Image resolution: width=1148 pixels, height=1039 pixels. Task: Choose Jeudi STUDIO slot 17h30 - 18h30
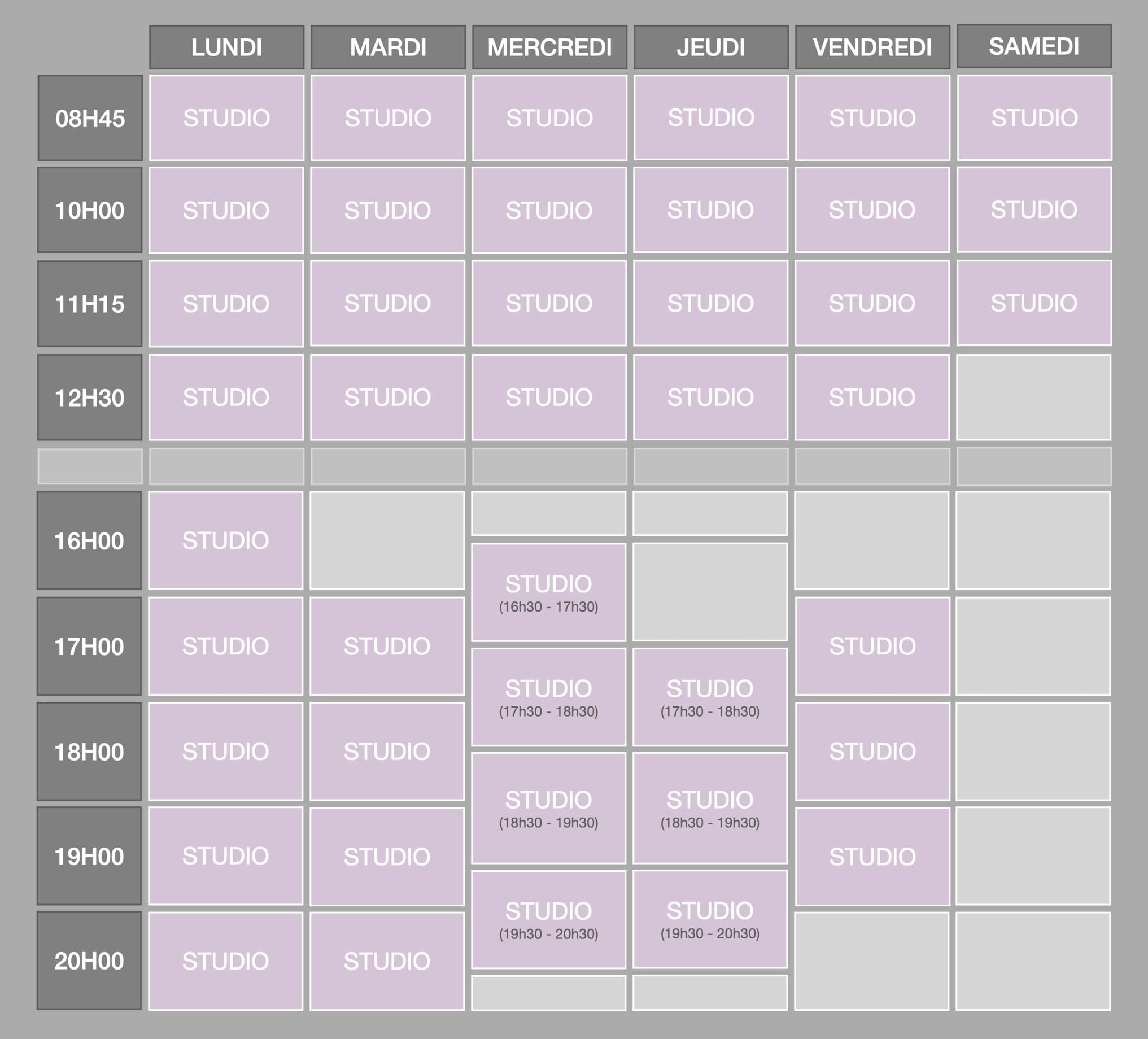point(710,697)
